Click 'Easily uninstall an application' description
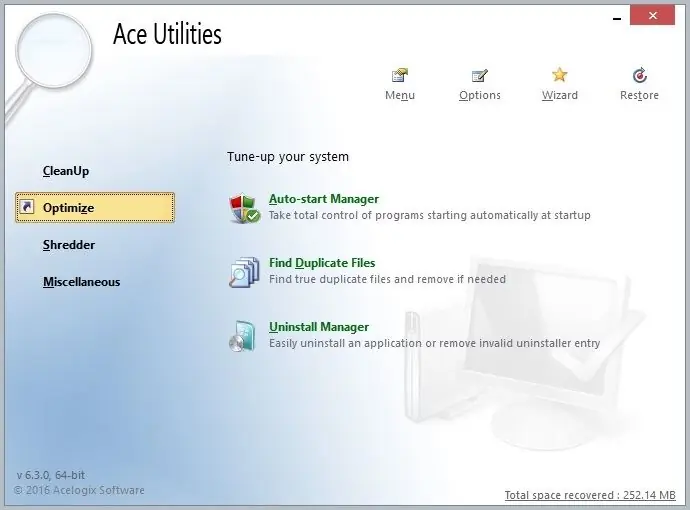The height and width of the screenshot is (510, 690). point(434,343)
